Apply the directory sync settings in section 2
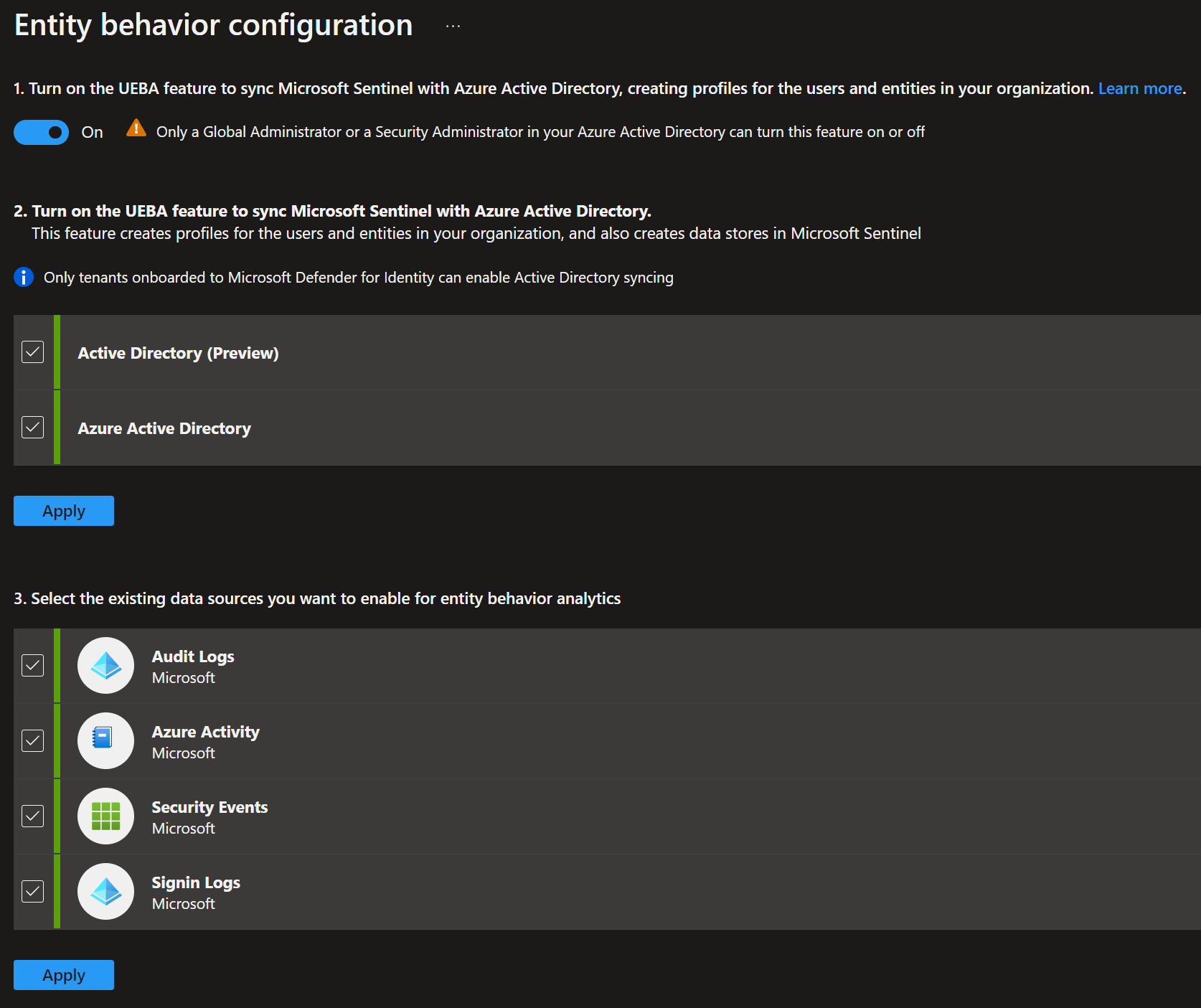The width and height of the screenshot is (1201, 1008). coord(64,511)
